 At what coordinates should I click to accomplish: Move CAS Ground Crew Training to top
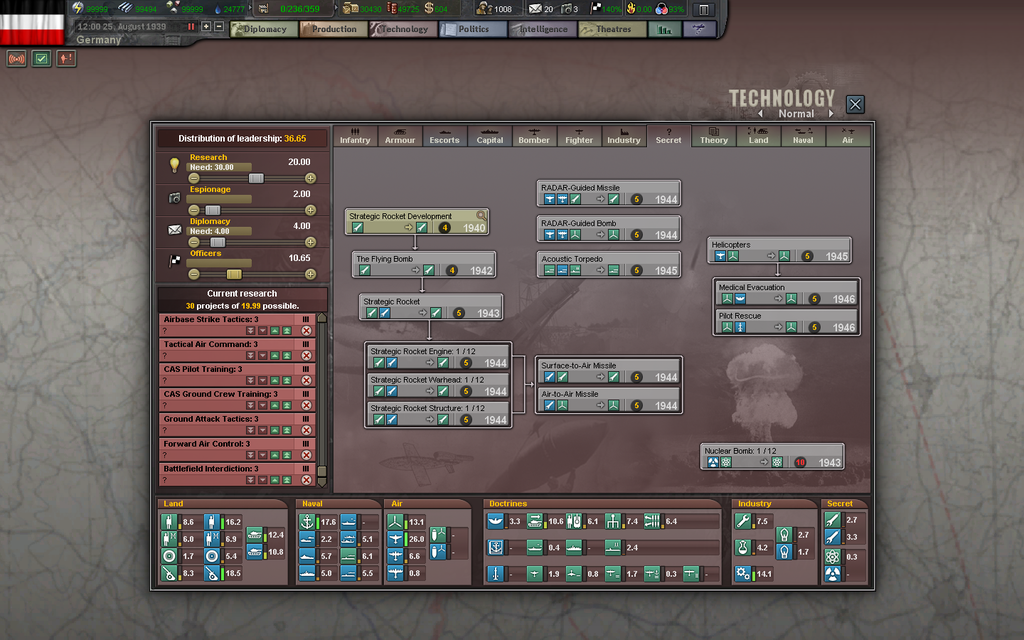(287, 406)
